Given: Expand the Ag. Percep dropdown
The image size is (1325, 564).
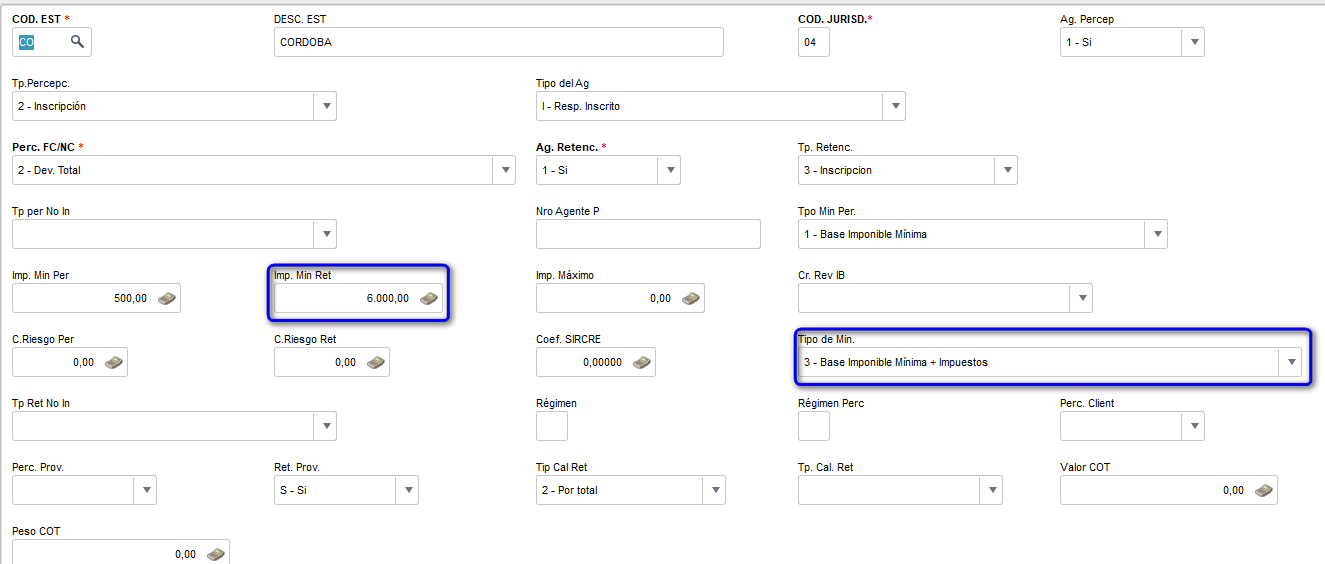Looking at the screenshot, I should pos(1193,42).
